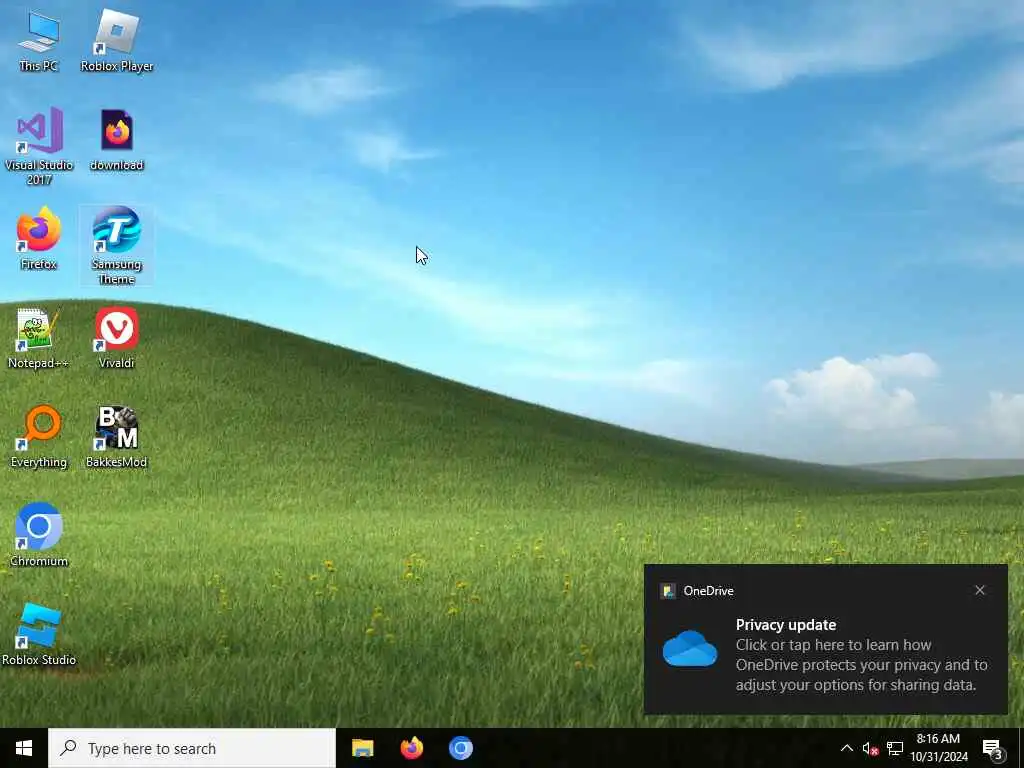The height and width of the screenshot is (768, 1024).
Task: Click the OneDrive app title in the notification
Action: coord(708,591)
